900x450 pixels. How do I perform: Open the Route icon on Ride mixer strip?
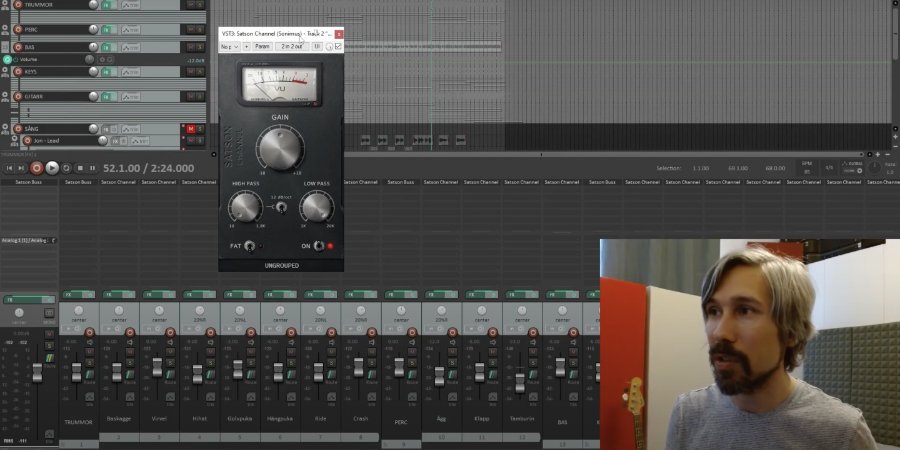pyautogui.click(x=332, y=374)
